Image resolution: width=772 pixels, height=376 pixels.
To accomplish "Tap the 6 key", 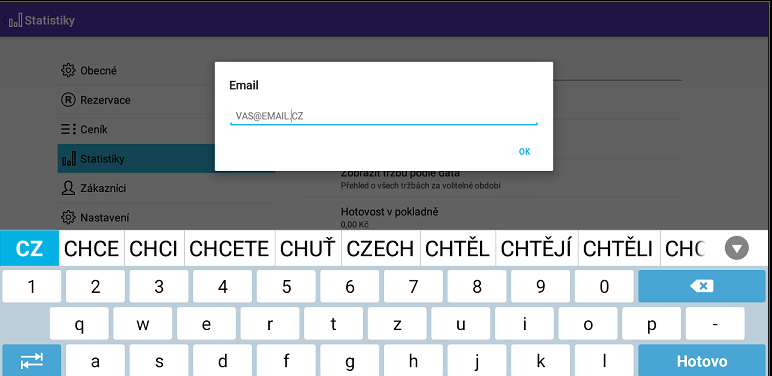I will 350,286.
